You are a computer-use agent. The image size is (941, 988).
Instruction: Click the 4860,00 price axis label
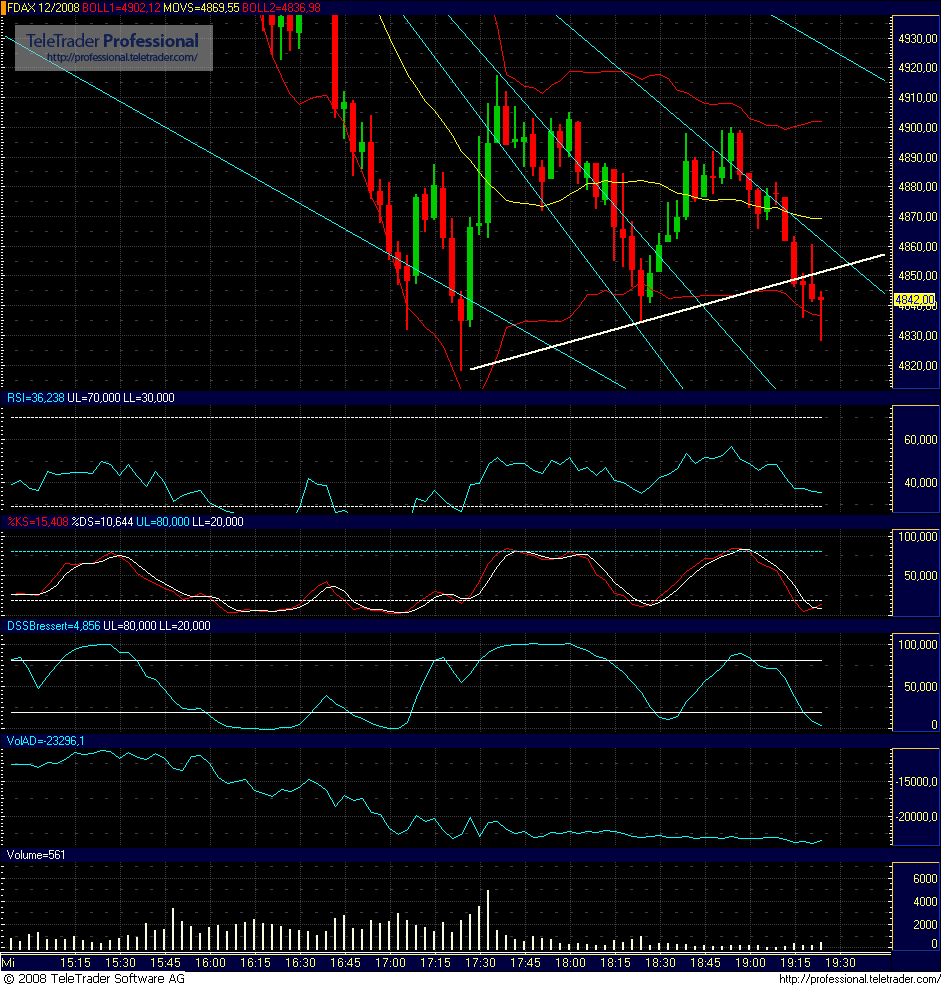(x=918, y=246)
